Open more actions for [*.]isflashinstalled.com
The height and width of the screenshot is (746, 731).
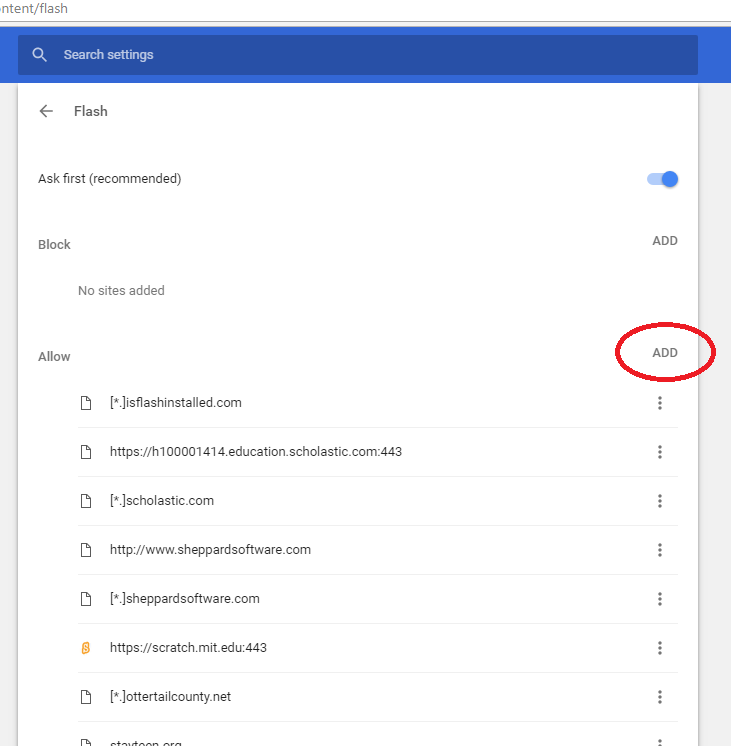click(660, 403)
